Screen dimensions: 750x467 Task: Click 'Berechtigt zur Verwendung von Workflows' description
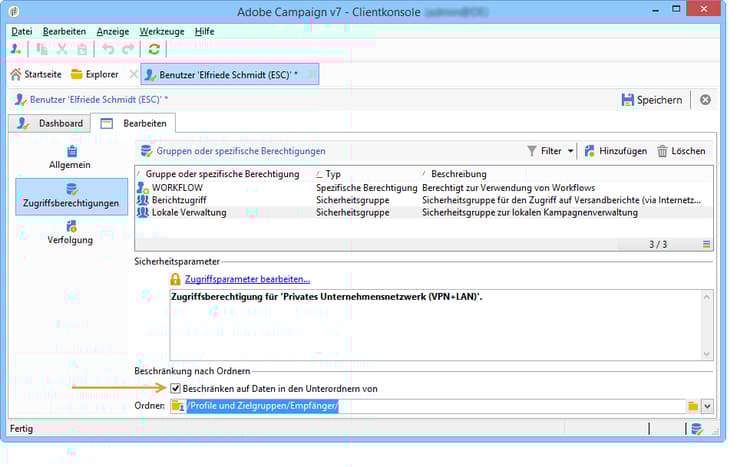[508, 188]
